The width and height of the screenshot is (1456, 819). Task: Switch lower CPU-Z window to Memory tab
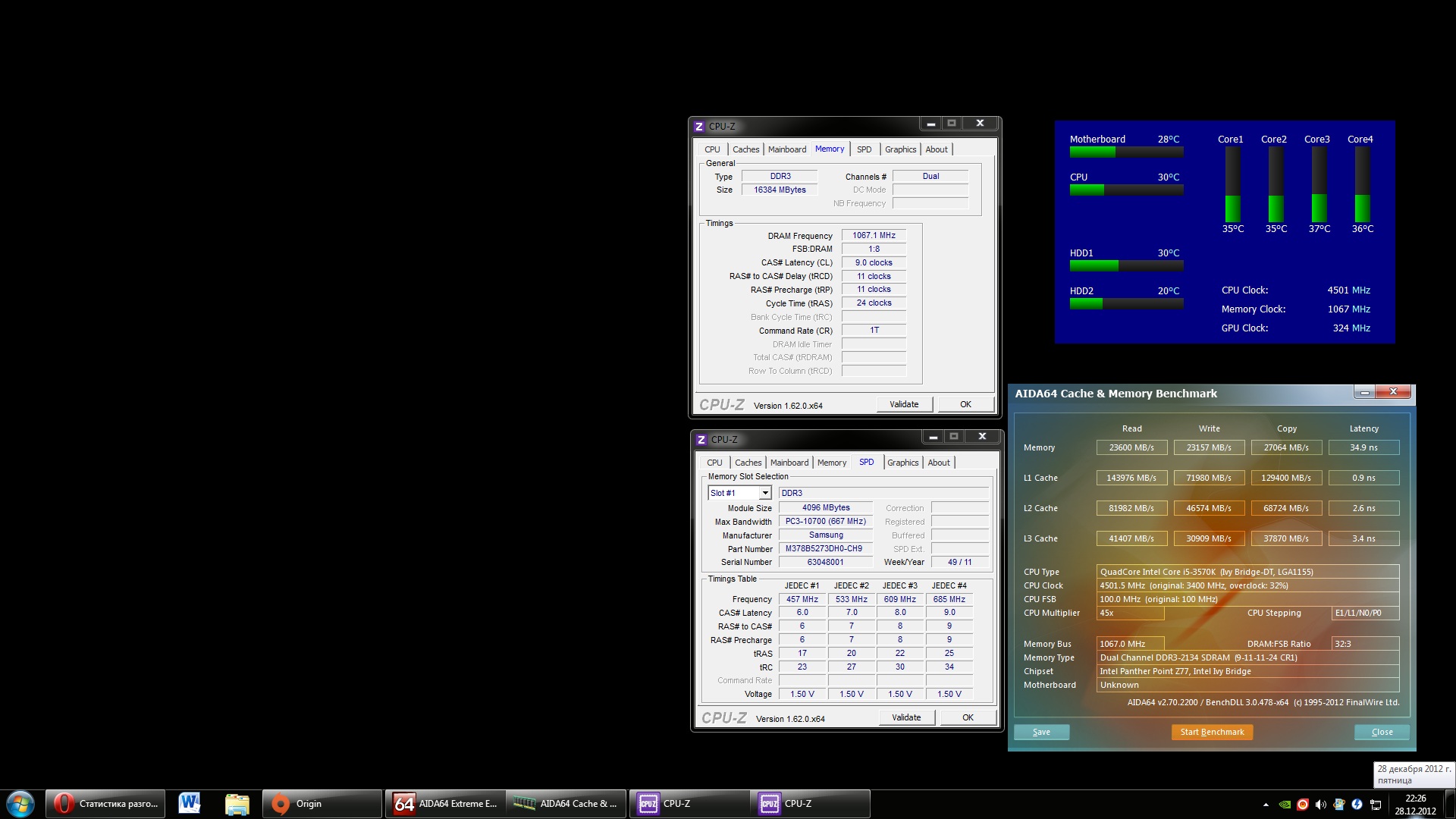tap(832, 463)
